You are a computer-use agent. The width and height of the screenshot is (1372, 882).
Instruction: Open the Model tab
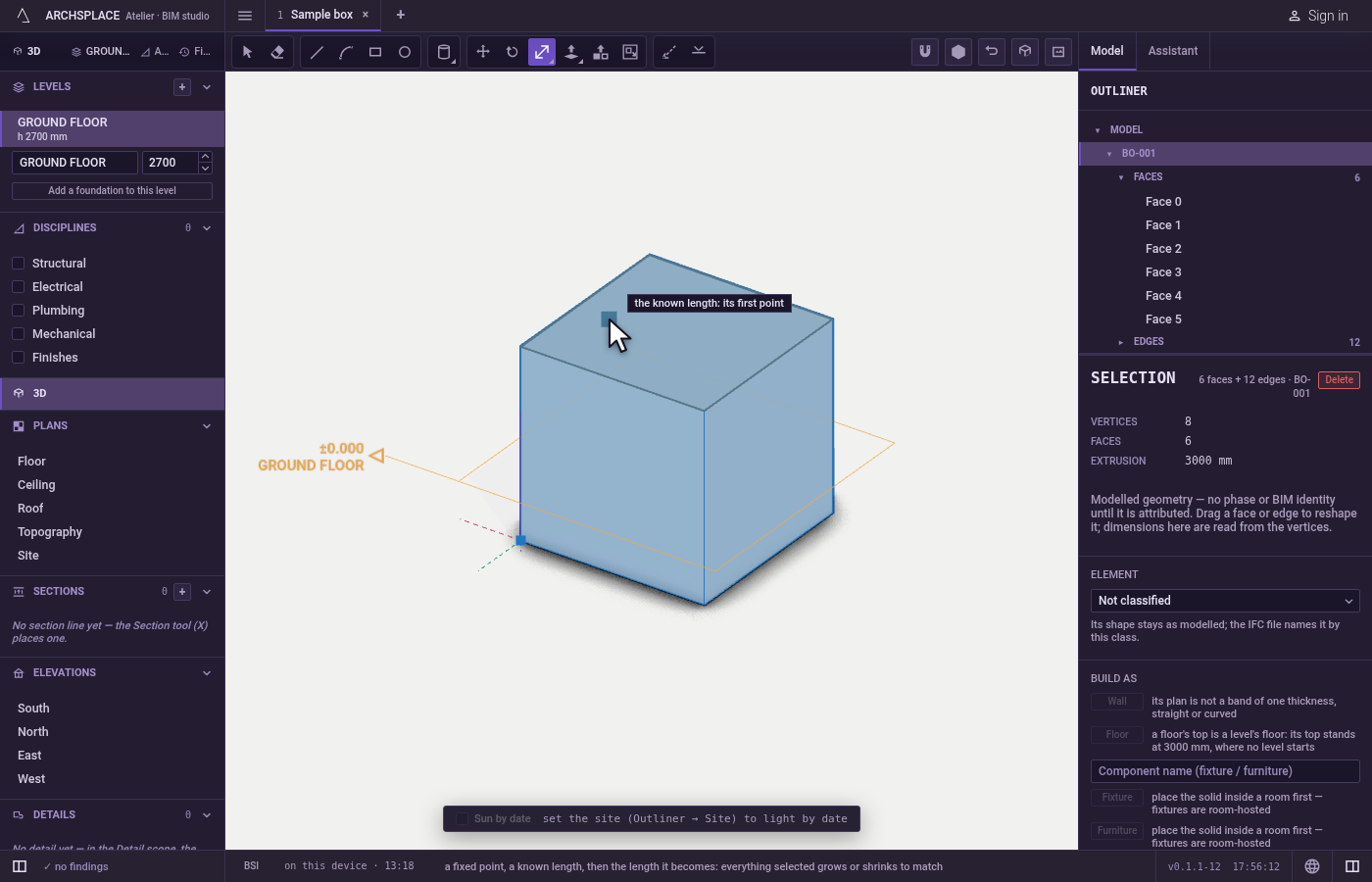[x=1107, y=51]
